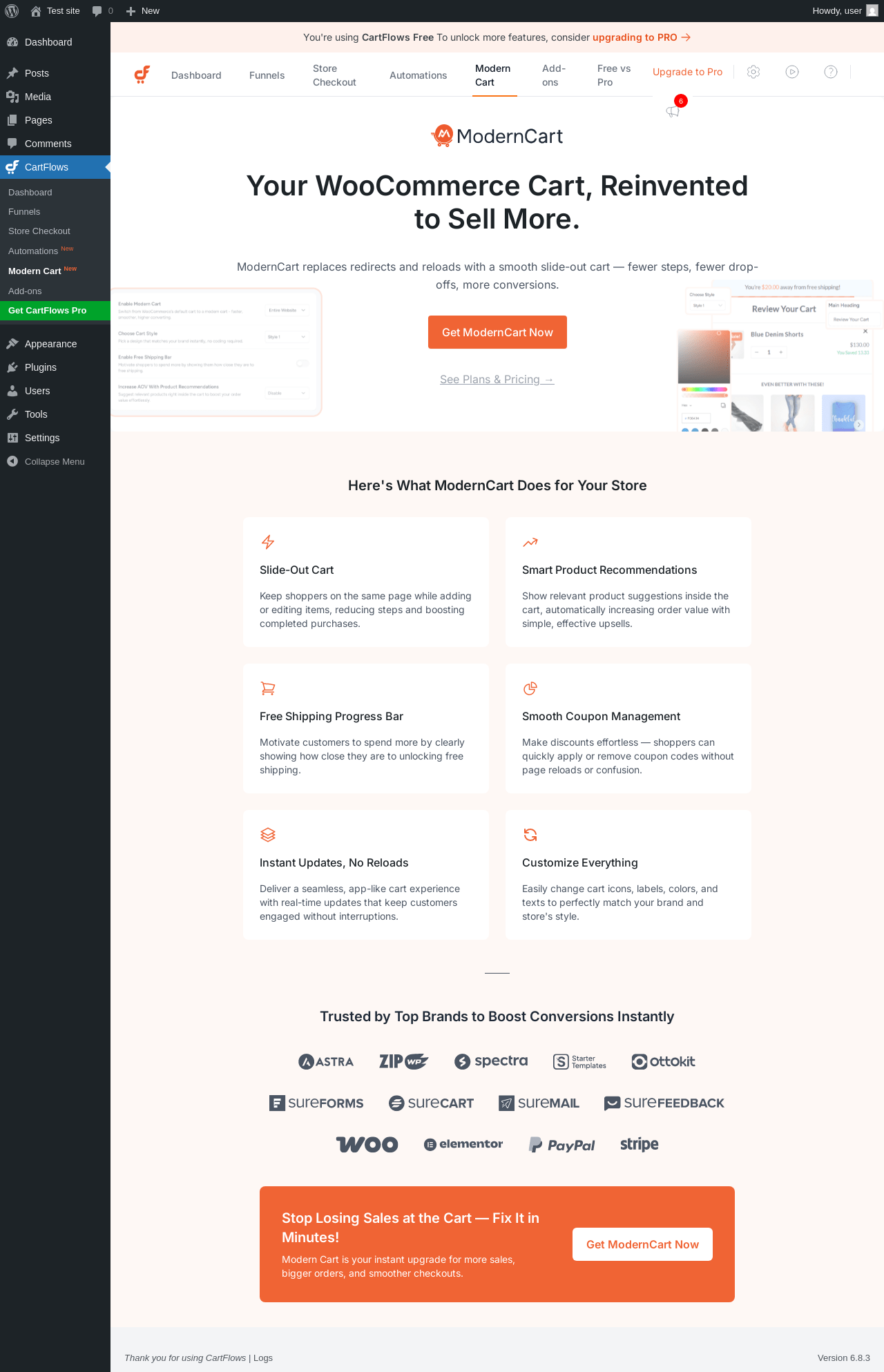The width and height of the screenshot is (884, 1372).
Task: Click the Slide-Out Cart lightning icon
Action: click(x=268, y=542)
